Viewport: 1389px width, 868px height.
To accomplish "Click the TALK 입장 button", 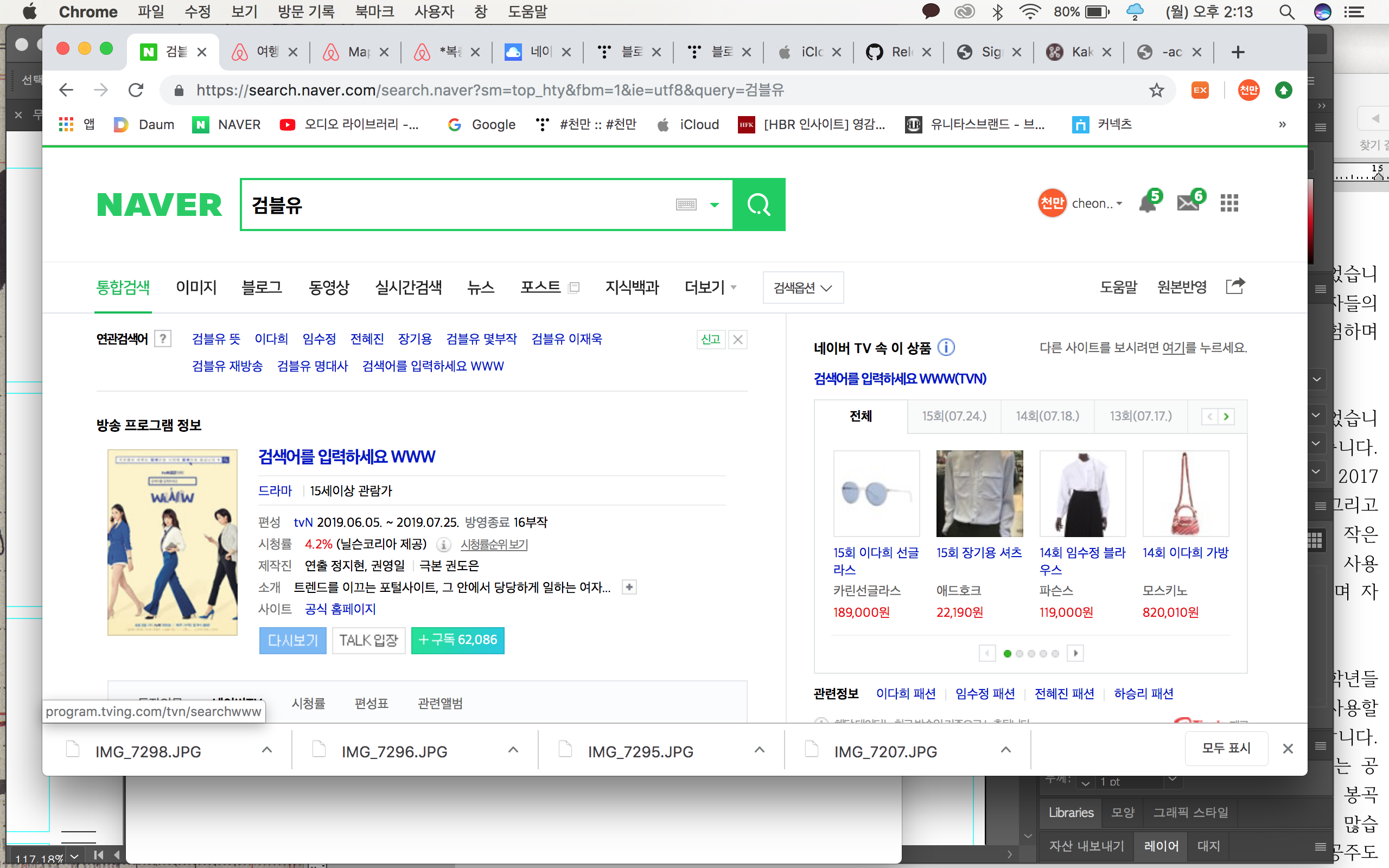I will [x=368, y=640].
